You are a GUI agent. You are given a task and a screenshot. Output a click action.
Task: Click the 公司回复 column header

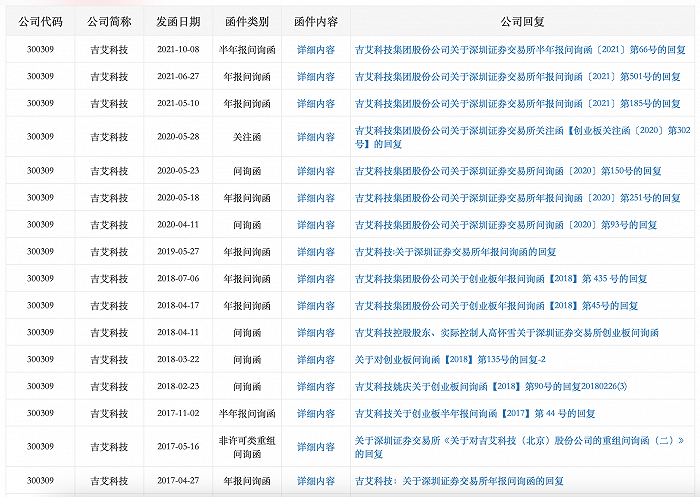522,21
